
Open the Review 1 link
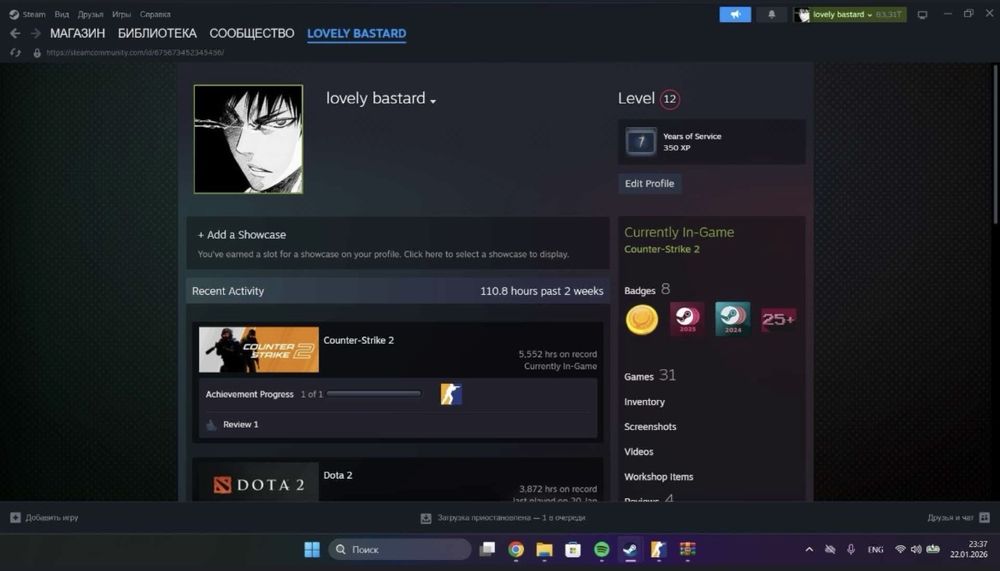click(240, 425)
